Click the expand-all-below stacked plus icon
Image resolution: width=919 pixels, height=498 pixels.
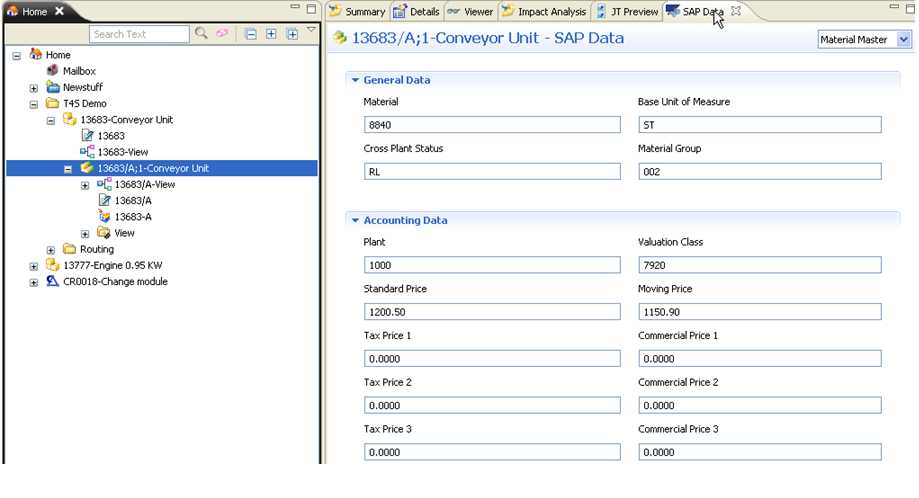coord(292,34)
